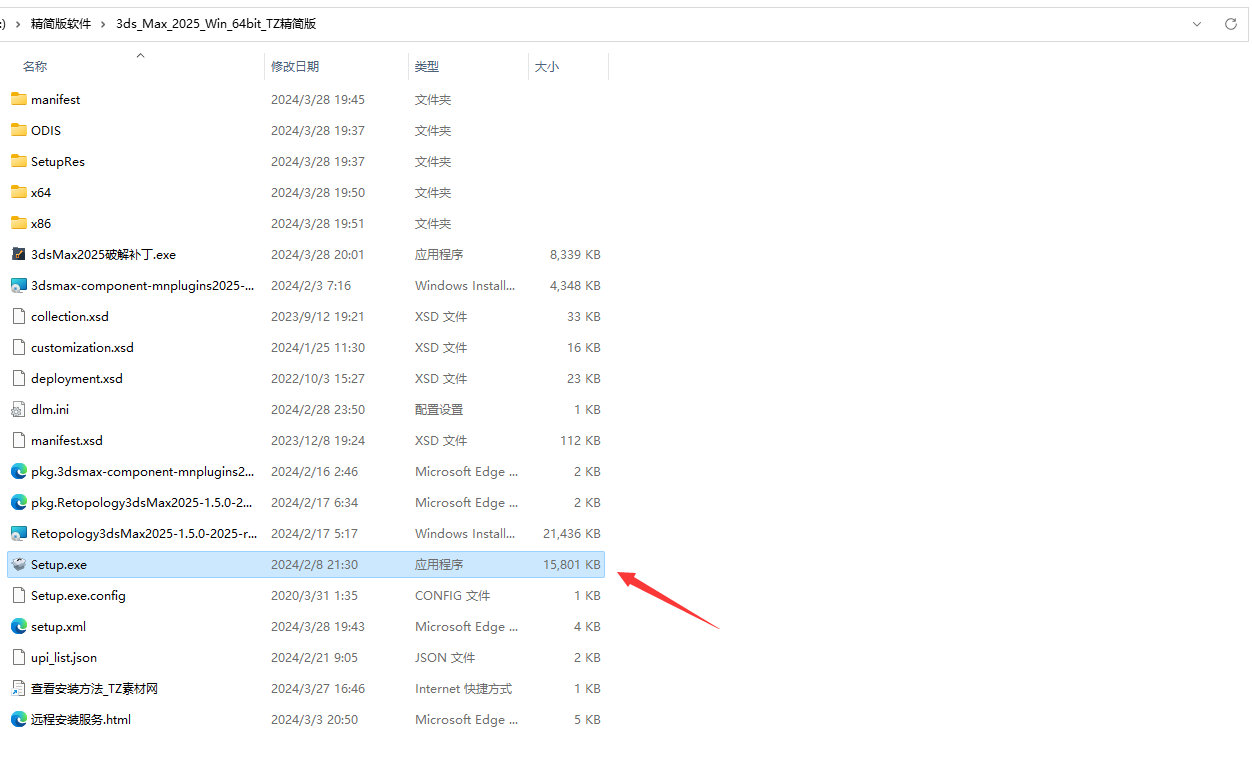The height and width of the screenshot is (761, 1252).
Task: Click the Edge icon of pkg.Retopology3dsMax2025 file
Action: click(x=18, y=502)
